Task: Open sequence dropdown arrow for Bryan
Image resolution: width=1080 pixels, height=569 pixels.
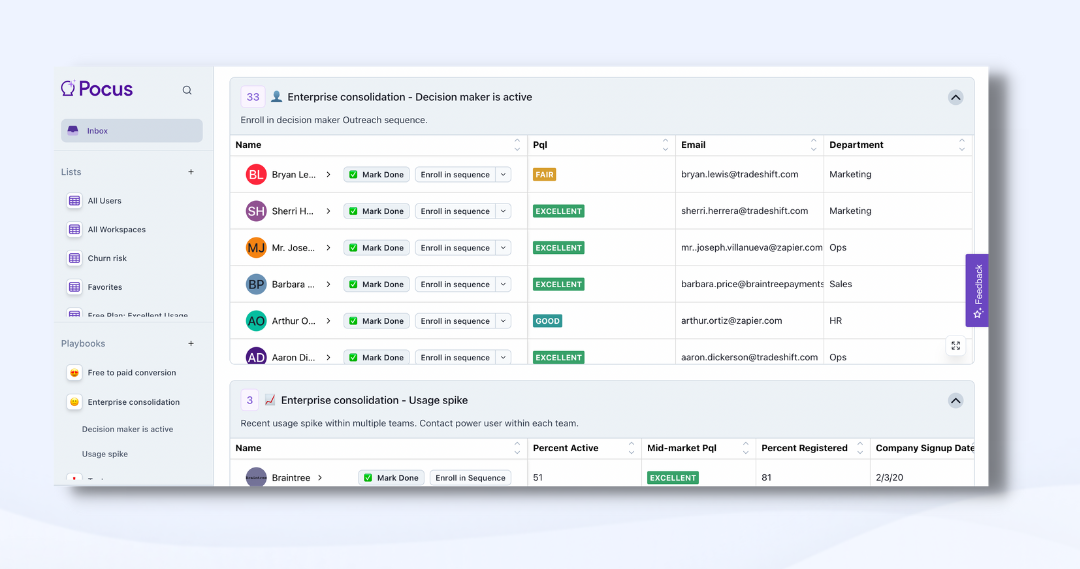Action: 503,174
